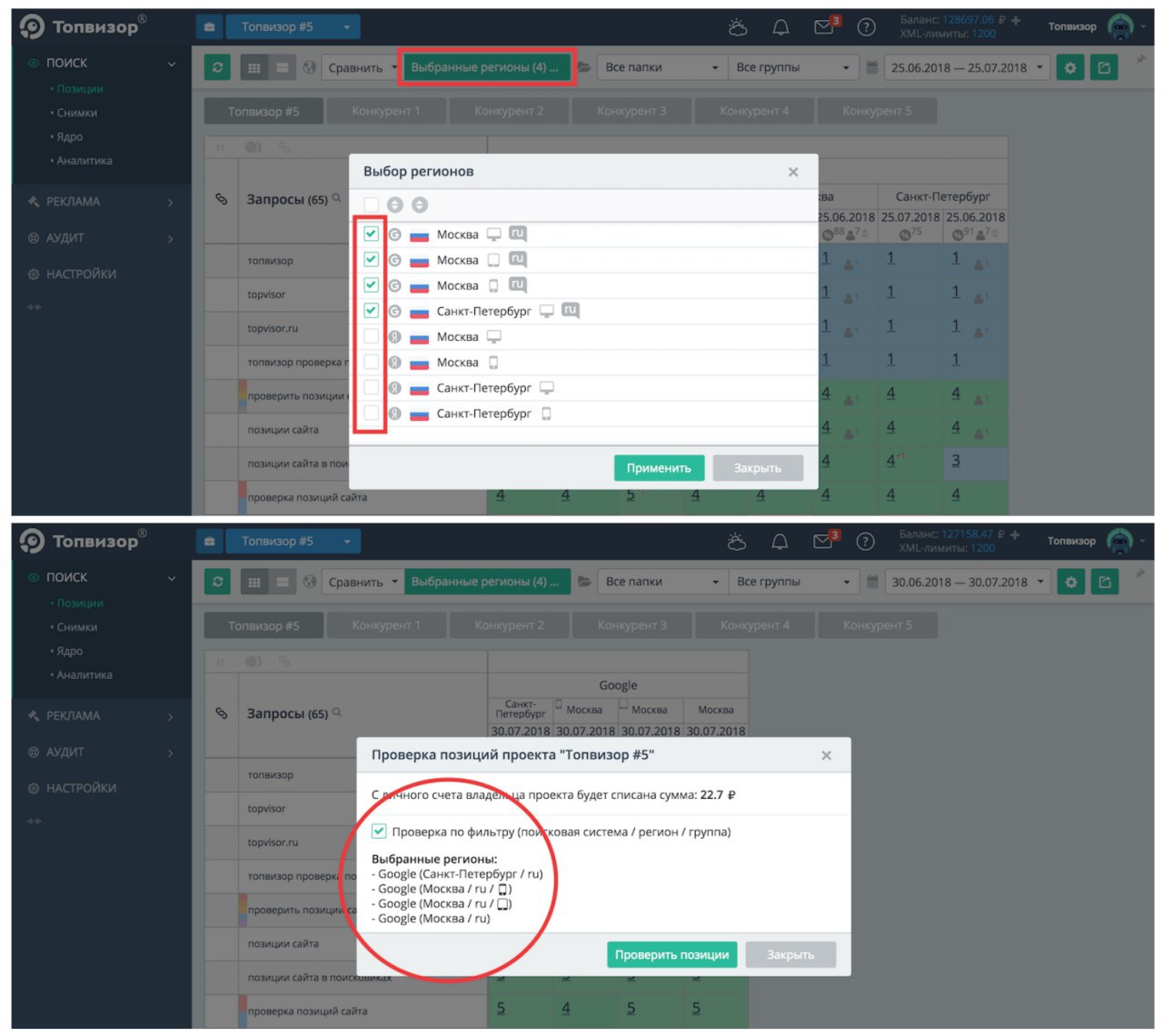Open the notifications bell in the lower screenshot
The image size is (1163, 1036).
(x=780, y=542)
